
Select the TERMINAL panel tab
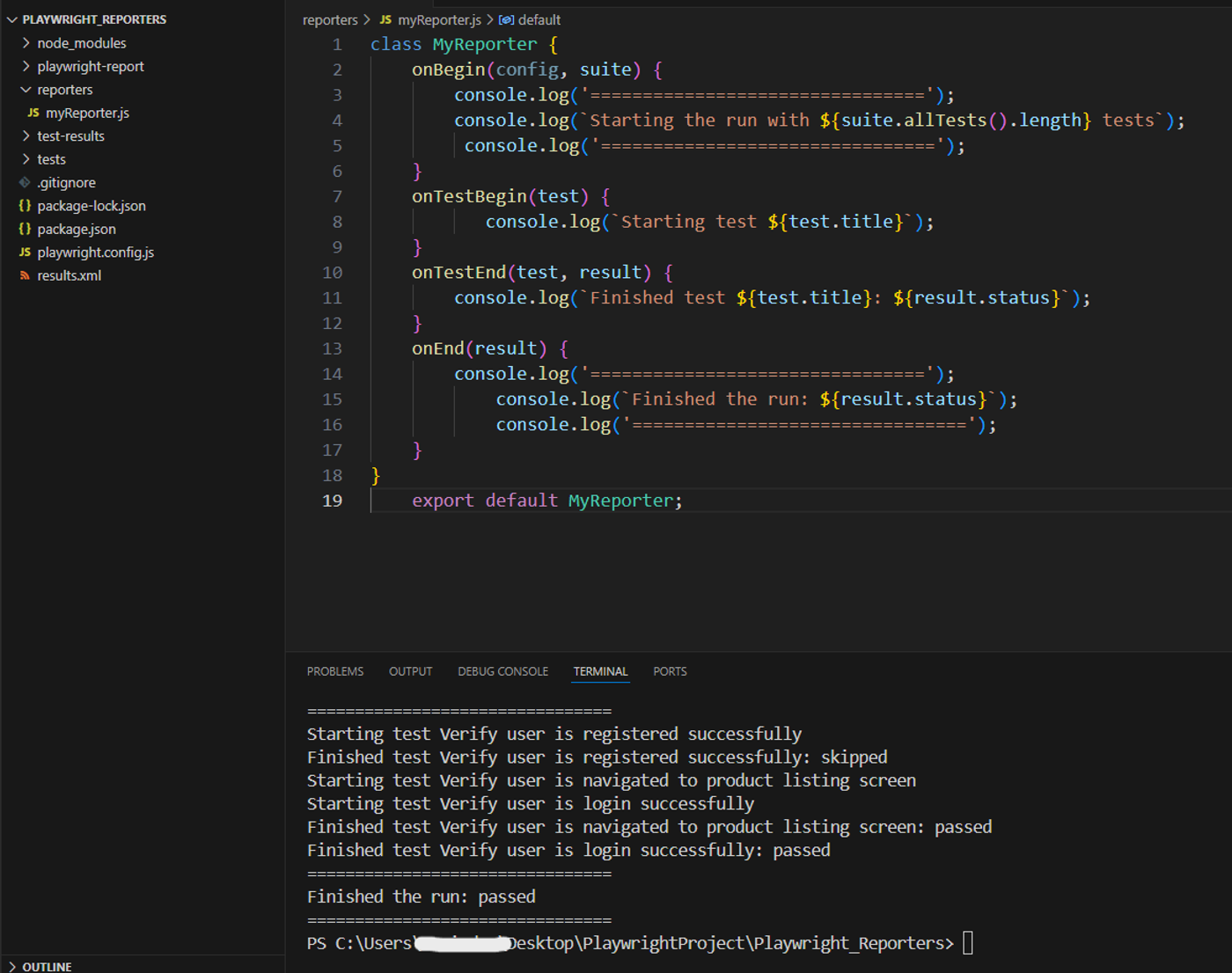click(x=601, y=671)
